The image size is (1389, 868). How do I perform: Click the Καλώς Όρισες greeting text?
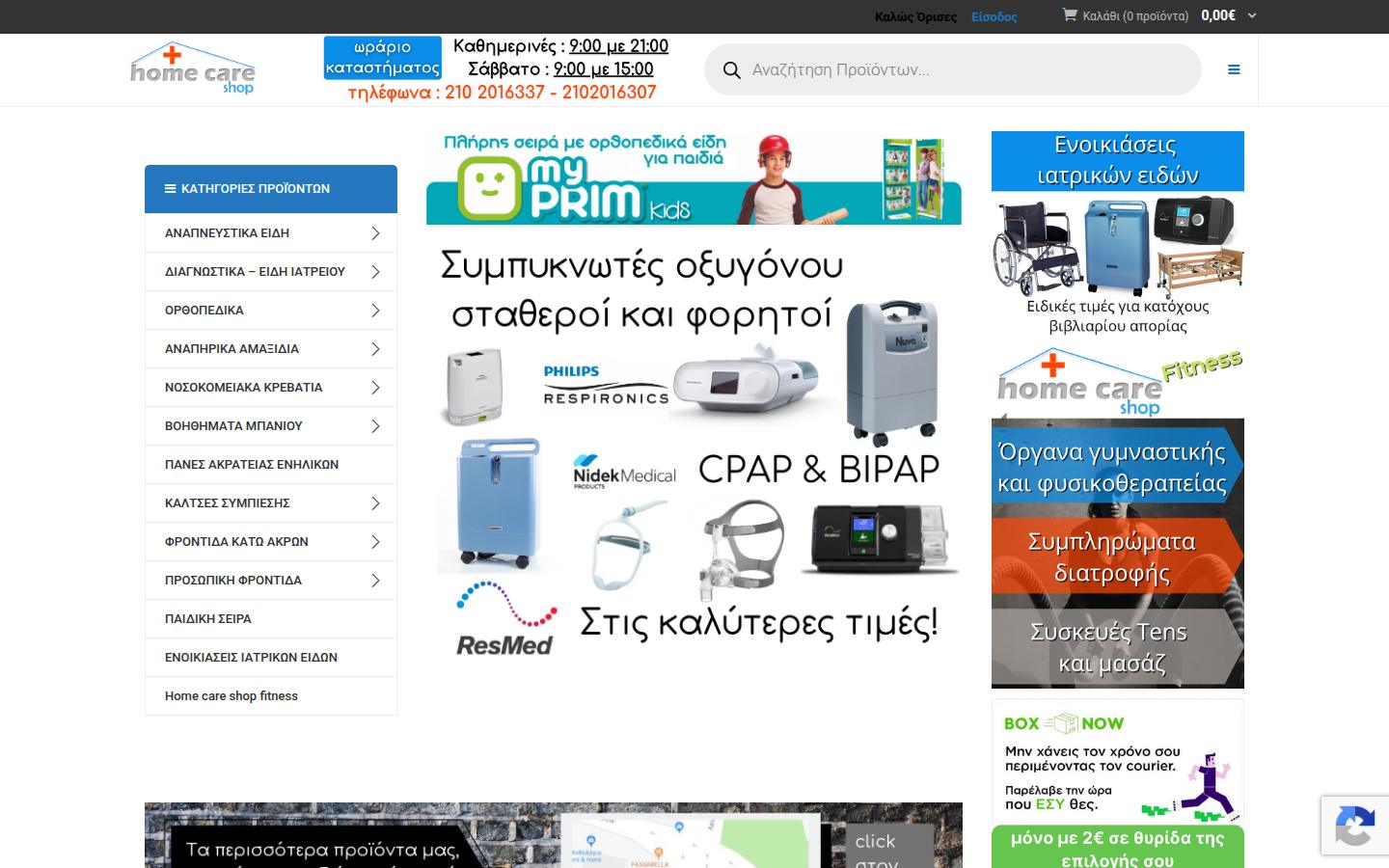tap(915, 16)
